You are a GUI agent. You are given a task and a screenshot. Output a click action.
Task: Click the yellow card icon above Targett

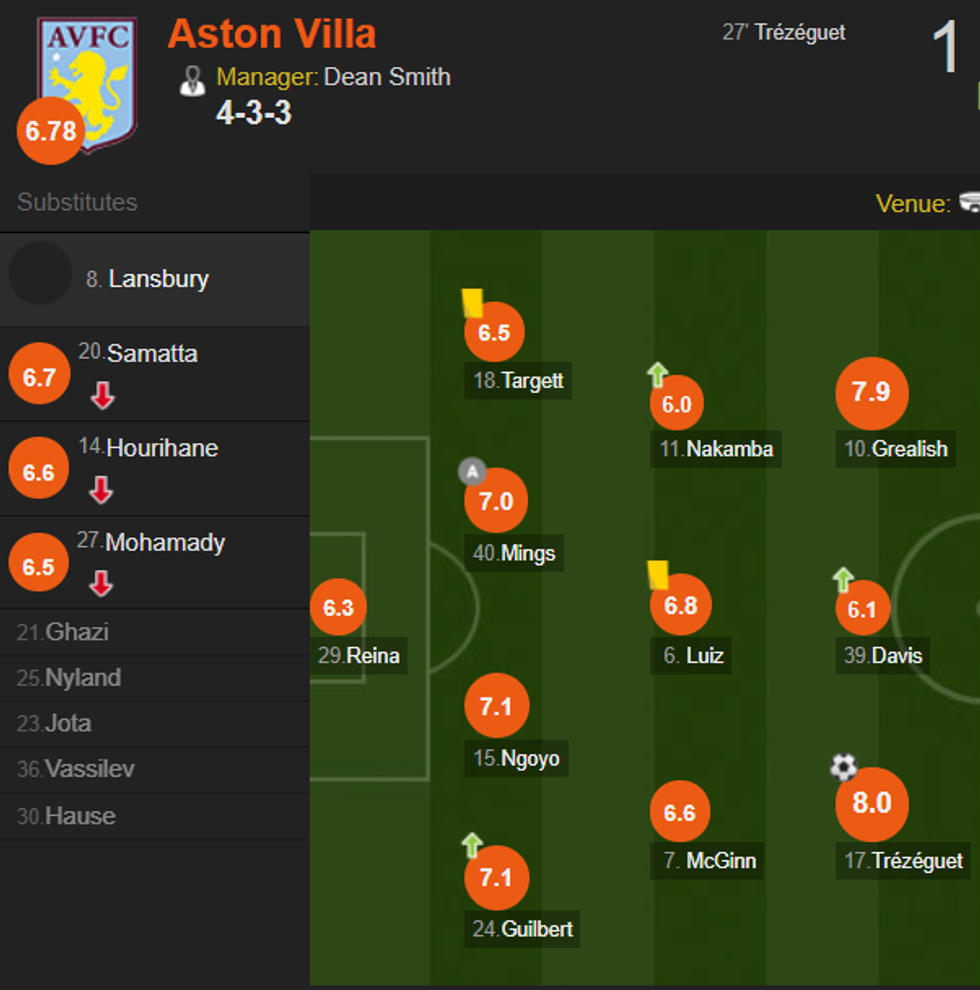point(472,303)
